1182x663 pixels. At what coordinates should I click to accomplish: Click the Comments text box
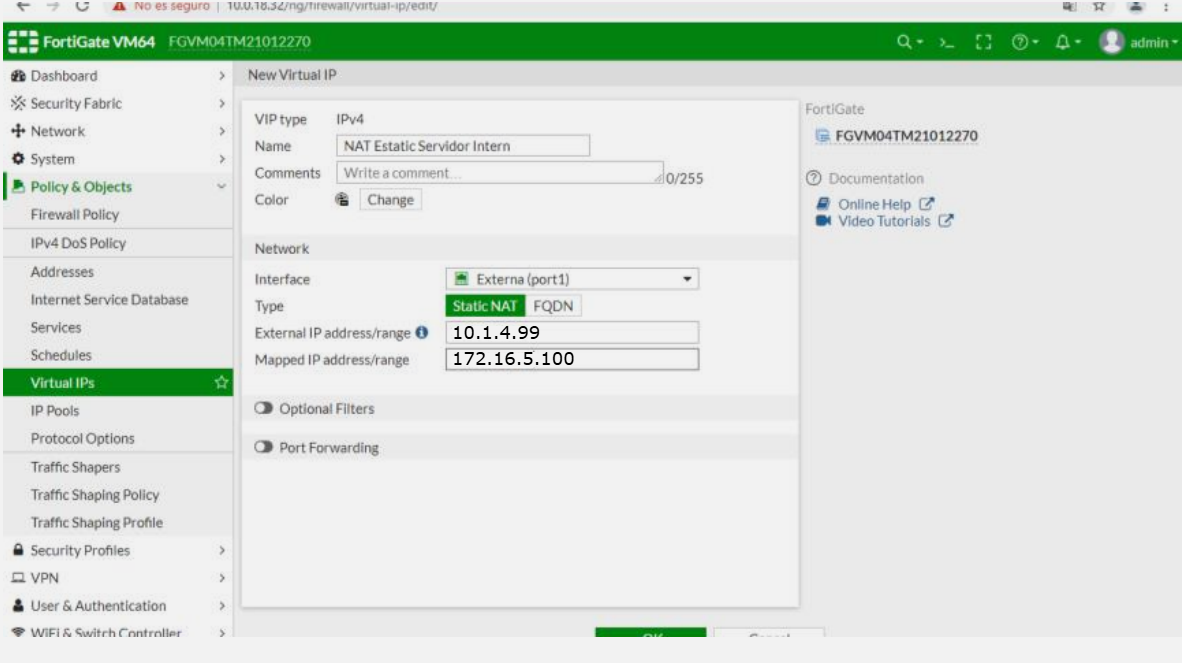500,173
